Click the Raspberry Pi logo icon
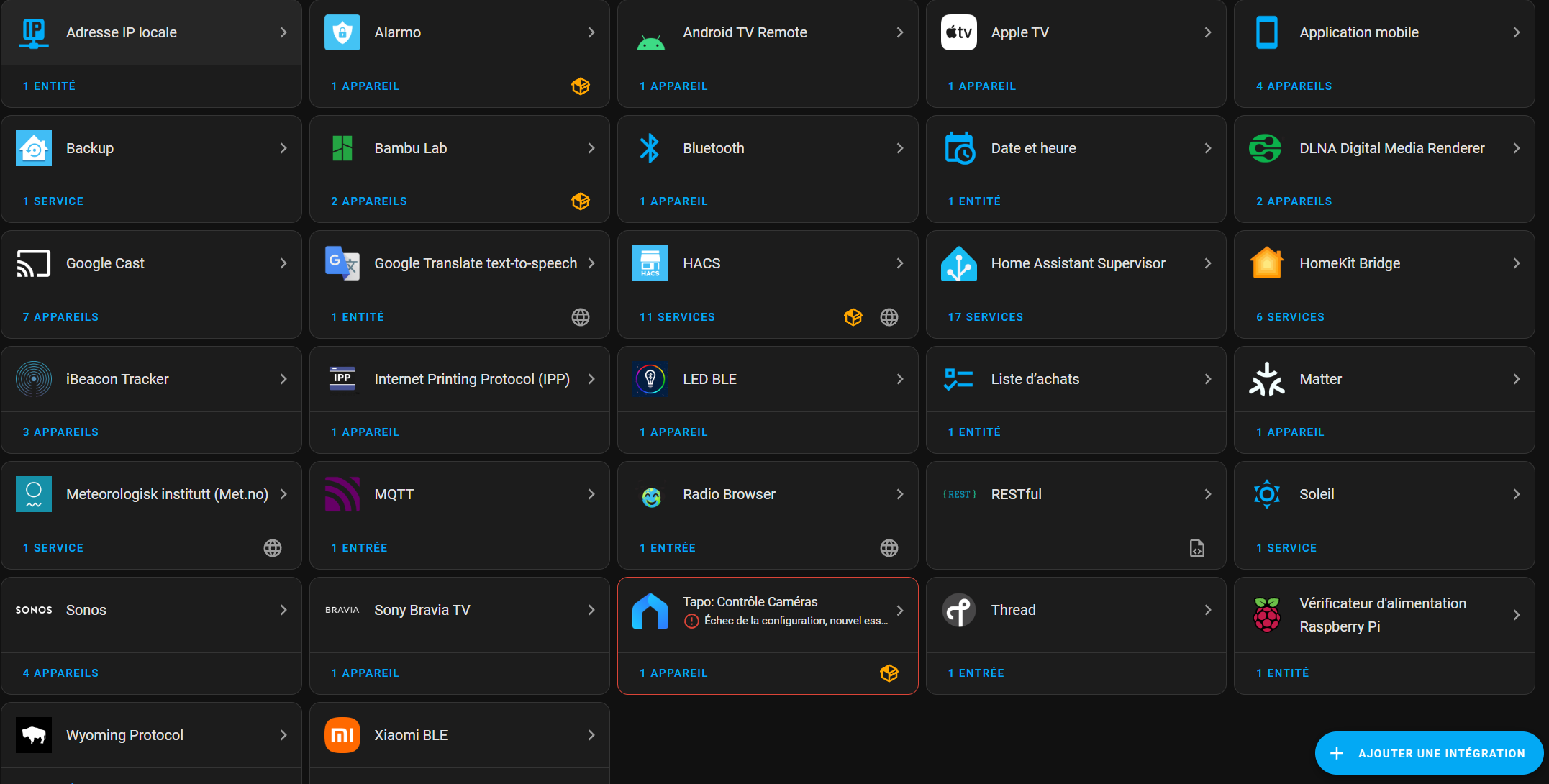 click(1267, 615)
